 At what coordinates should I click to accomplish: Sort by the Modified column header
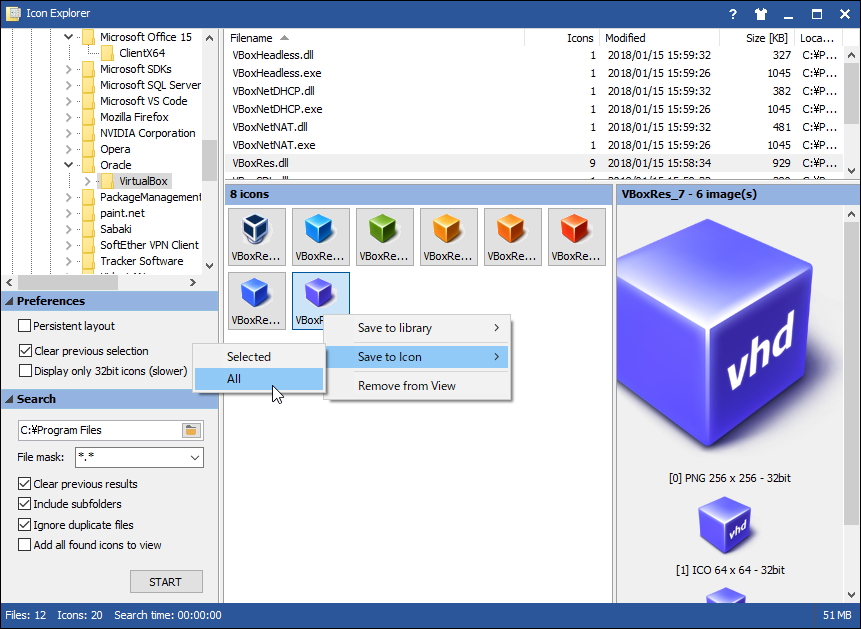(x=659, y=38)
